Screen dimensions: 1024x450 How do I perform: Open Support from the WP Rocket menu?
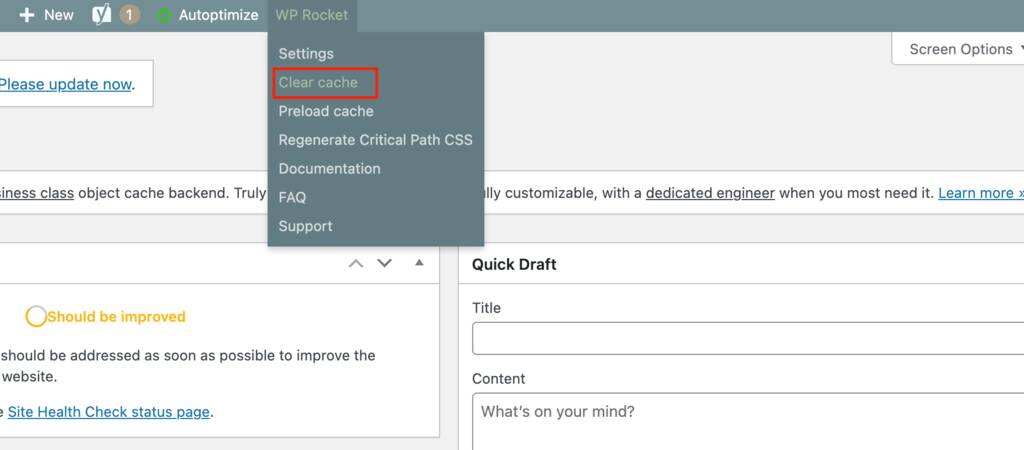point(305,226)
